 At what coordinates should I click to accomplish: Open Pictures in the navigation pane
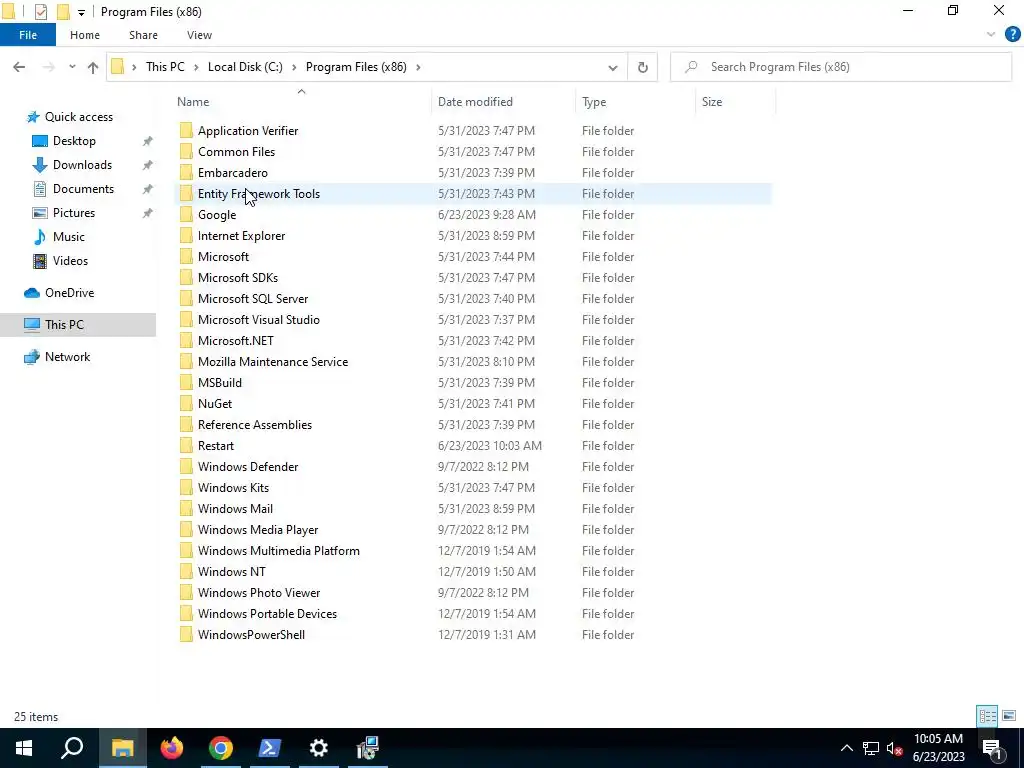click(74, 213)
